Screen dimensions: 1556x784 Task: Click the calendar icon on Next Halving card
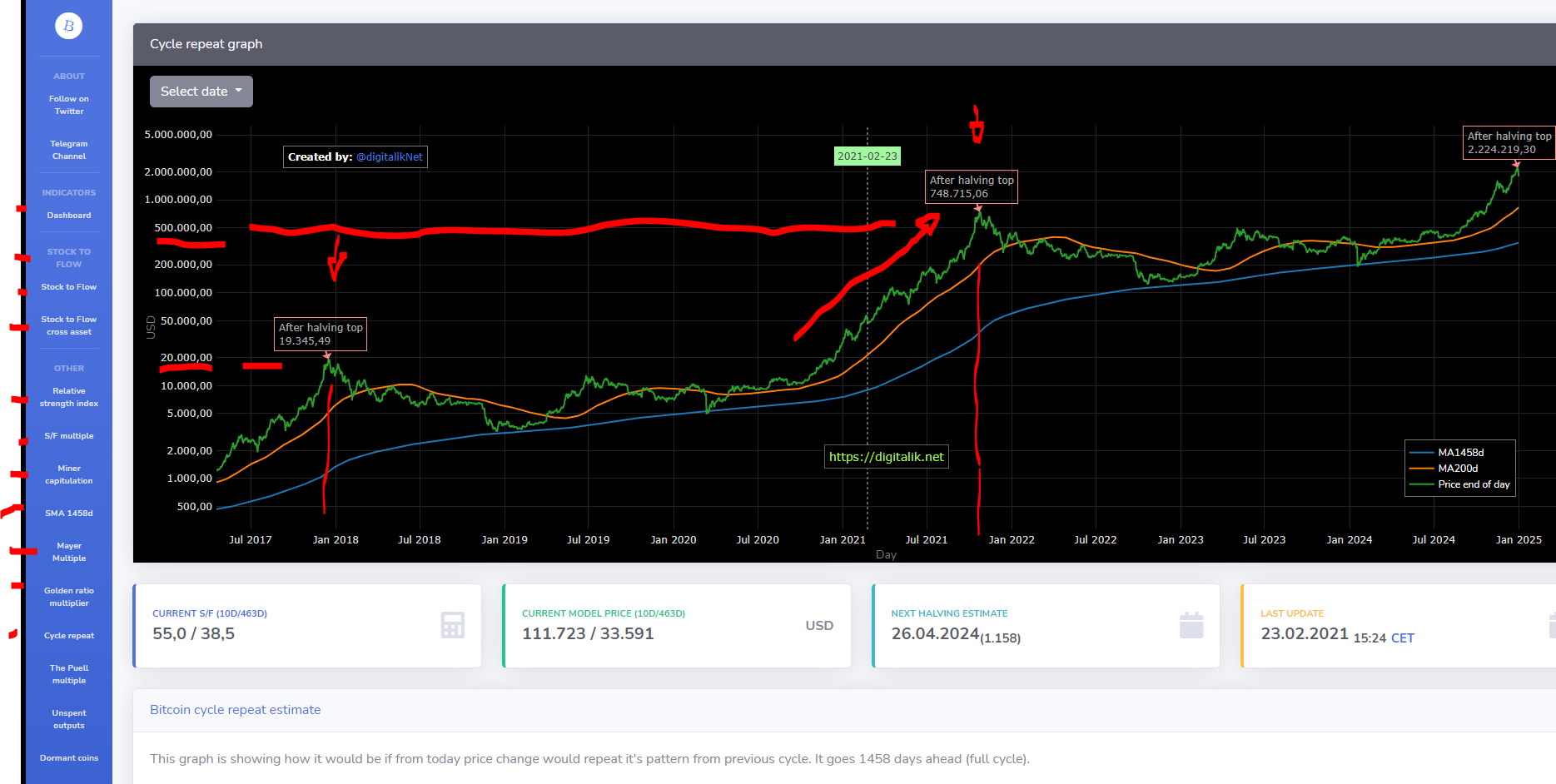[1191, 624]
